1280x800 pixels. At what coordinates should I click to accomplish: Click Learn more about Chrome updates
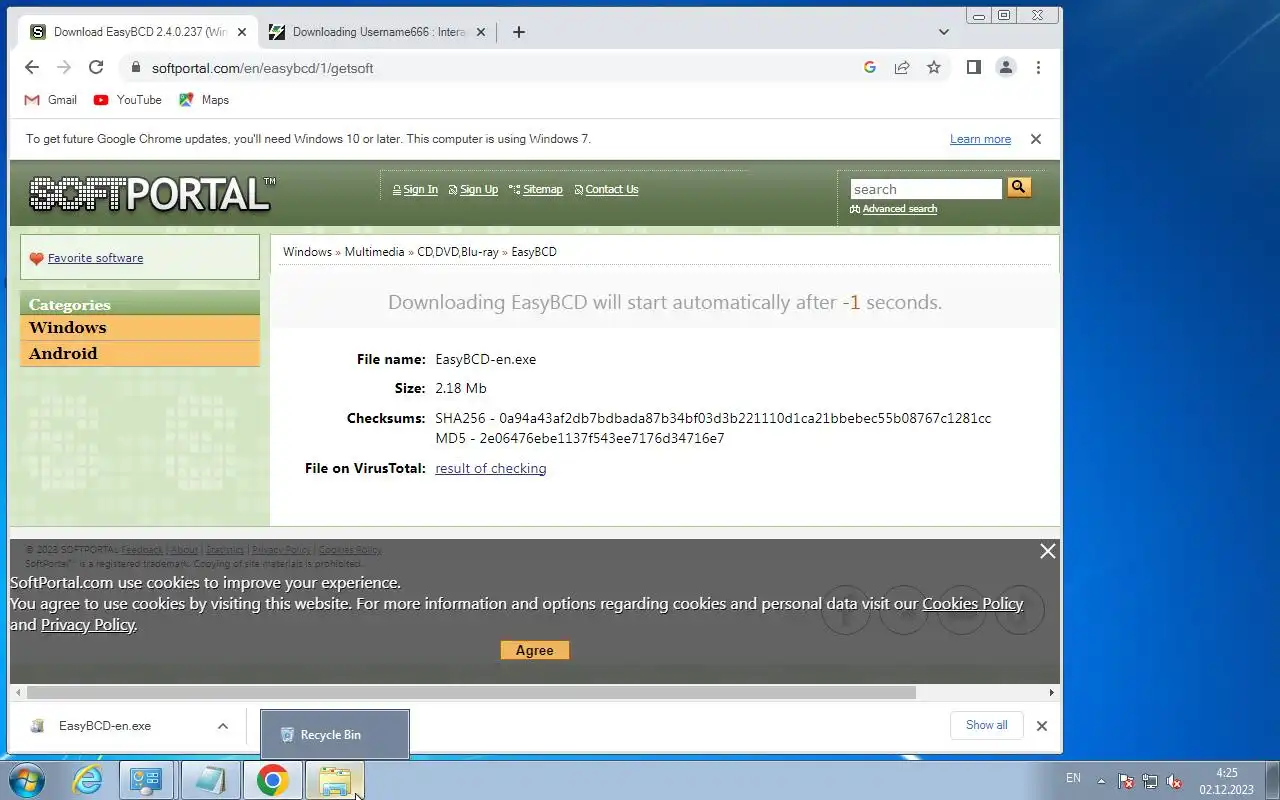[x=980, y=139]
